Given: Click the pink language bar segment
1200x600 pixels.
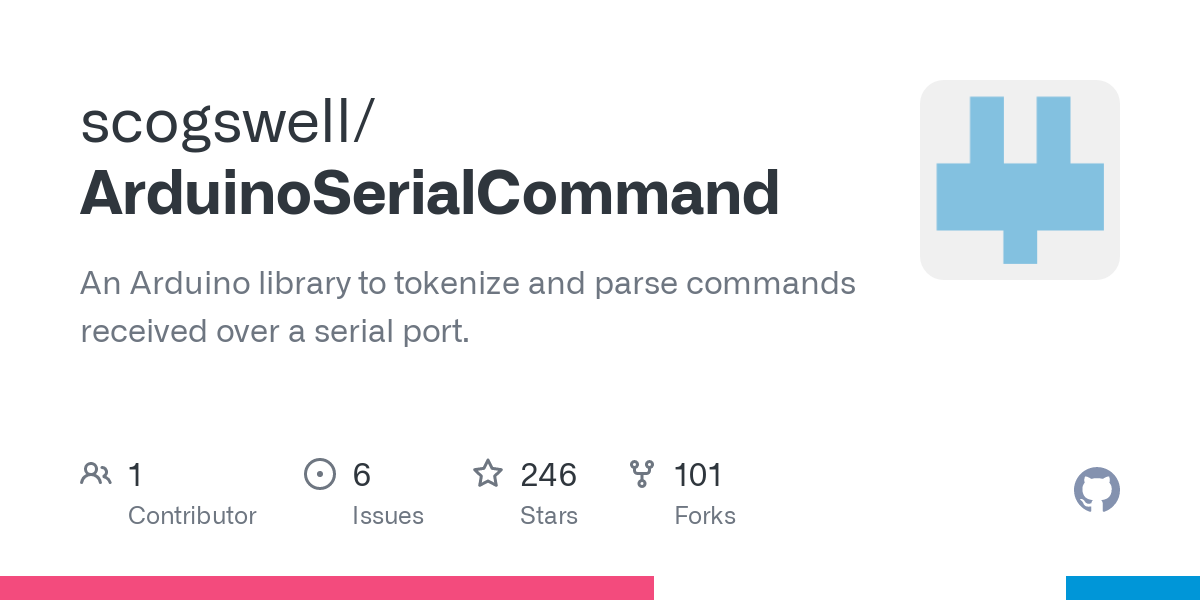Looking at the screenshot, I should point(326,588).
